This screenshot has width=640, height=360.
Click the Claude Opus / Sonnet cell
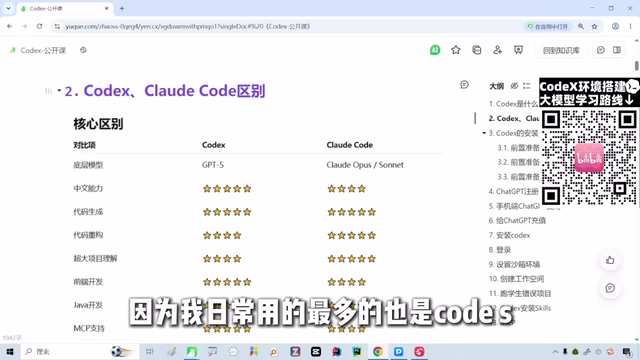[x=365, y=165]
